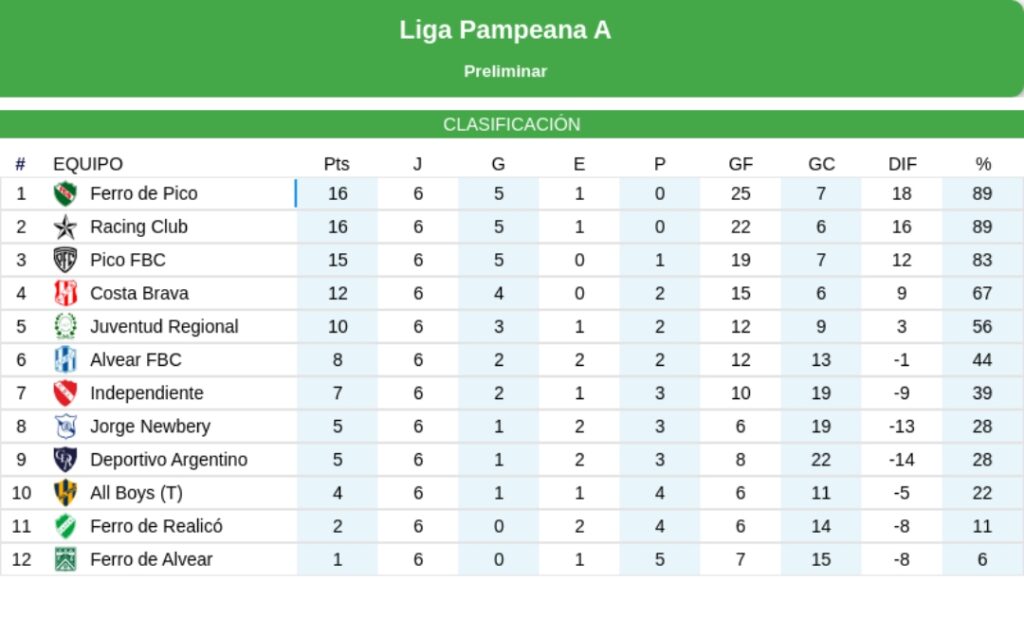The image size is (1024, 619).
Task: Open the Racing Club team link
Action: point(139,227)
